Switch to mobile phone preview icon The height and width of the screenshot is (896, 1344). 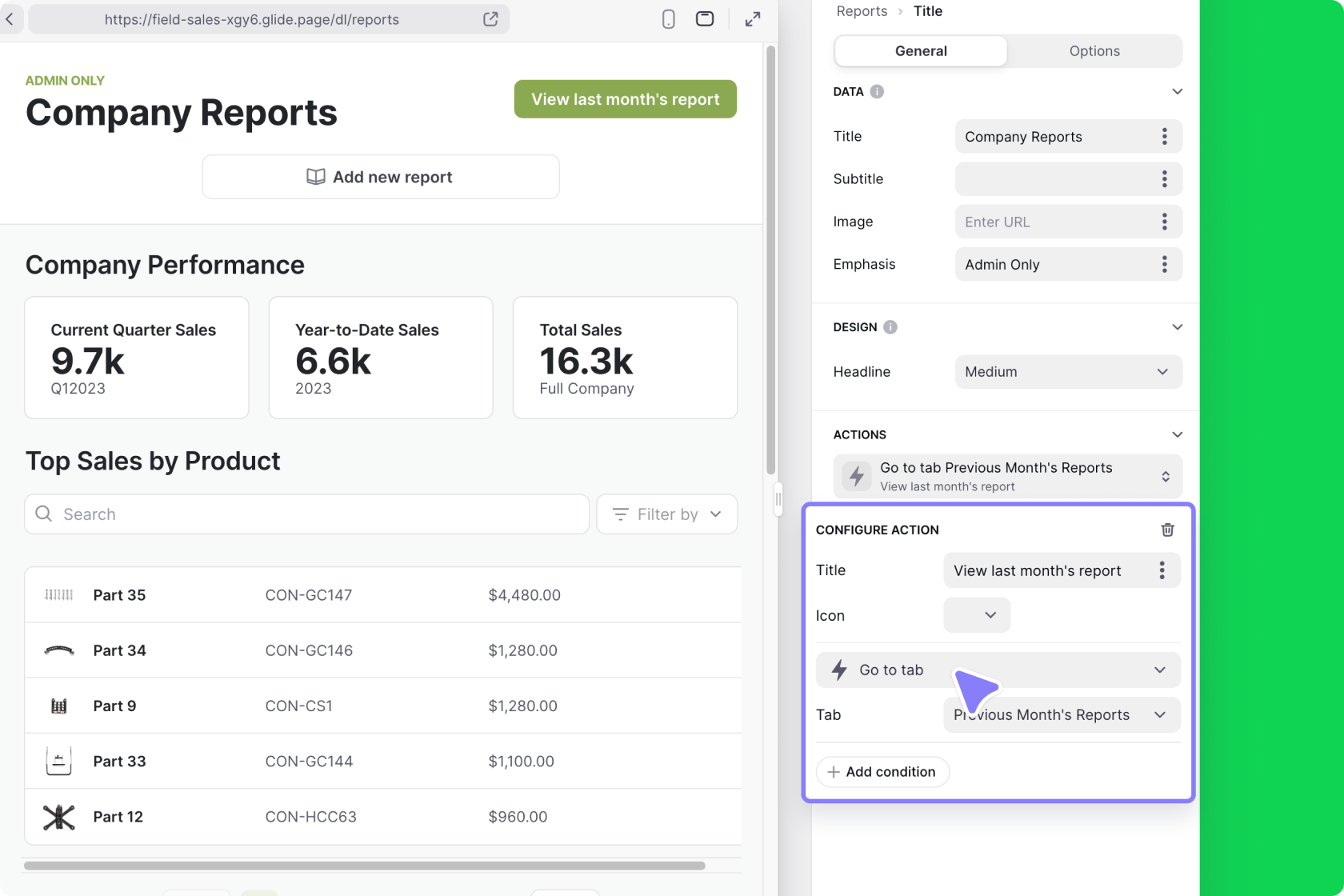pos(669,19)
